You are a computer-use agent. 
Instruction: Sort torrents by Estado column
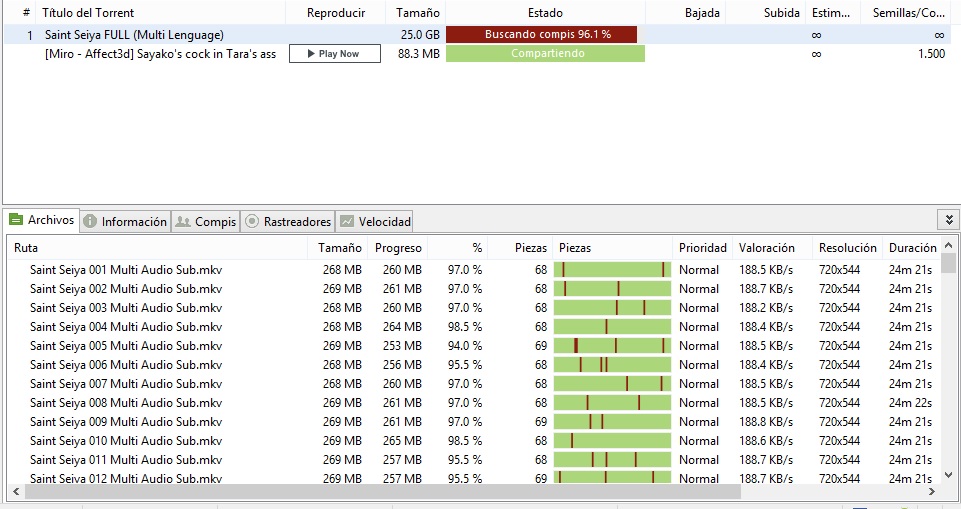click(x=545, y=13)
